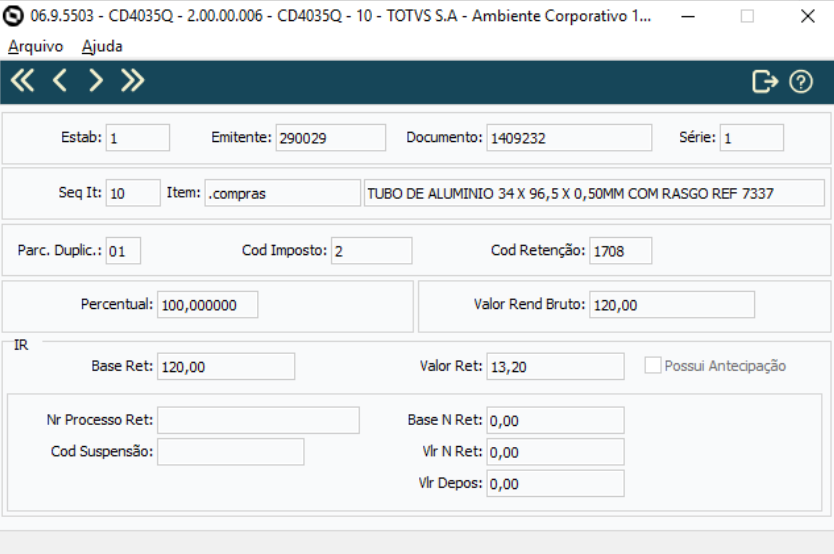Click the item description text field

594,193
